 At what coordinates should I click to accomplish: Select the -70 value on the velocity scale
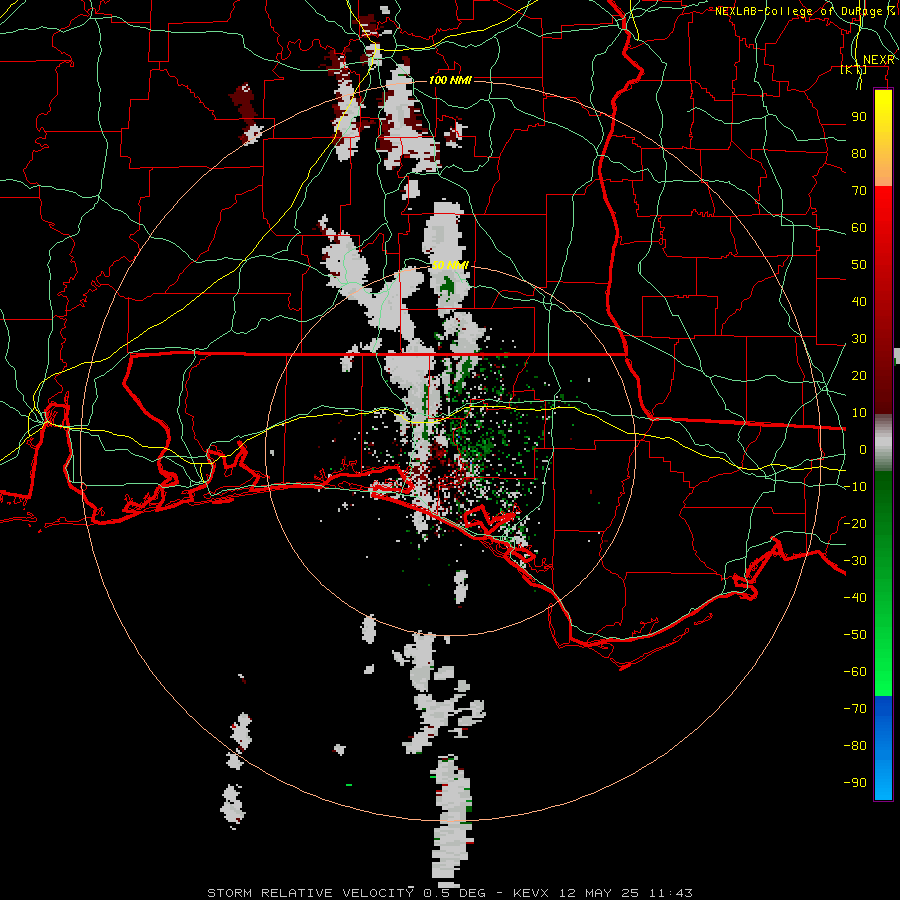[855, 709]
